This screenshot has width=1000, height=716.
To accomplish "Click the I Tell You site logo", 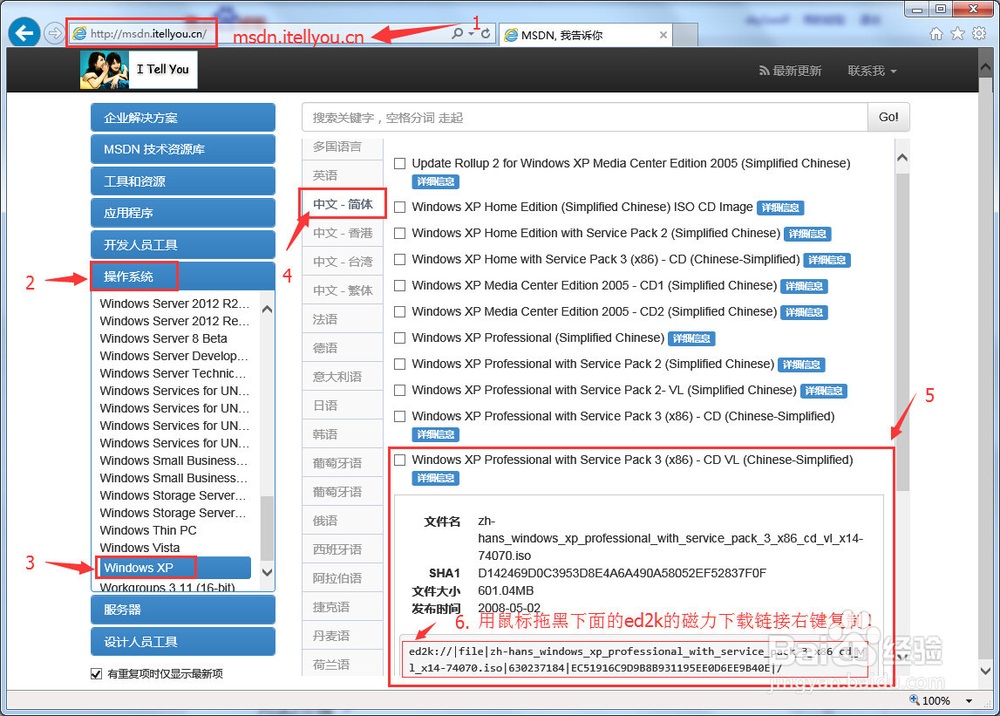I will point(138,69).
